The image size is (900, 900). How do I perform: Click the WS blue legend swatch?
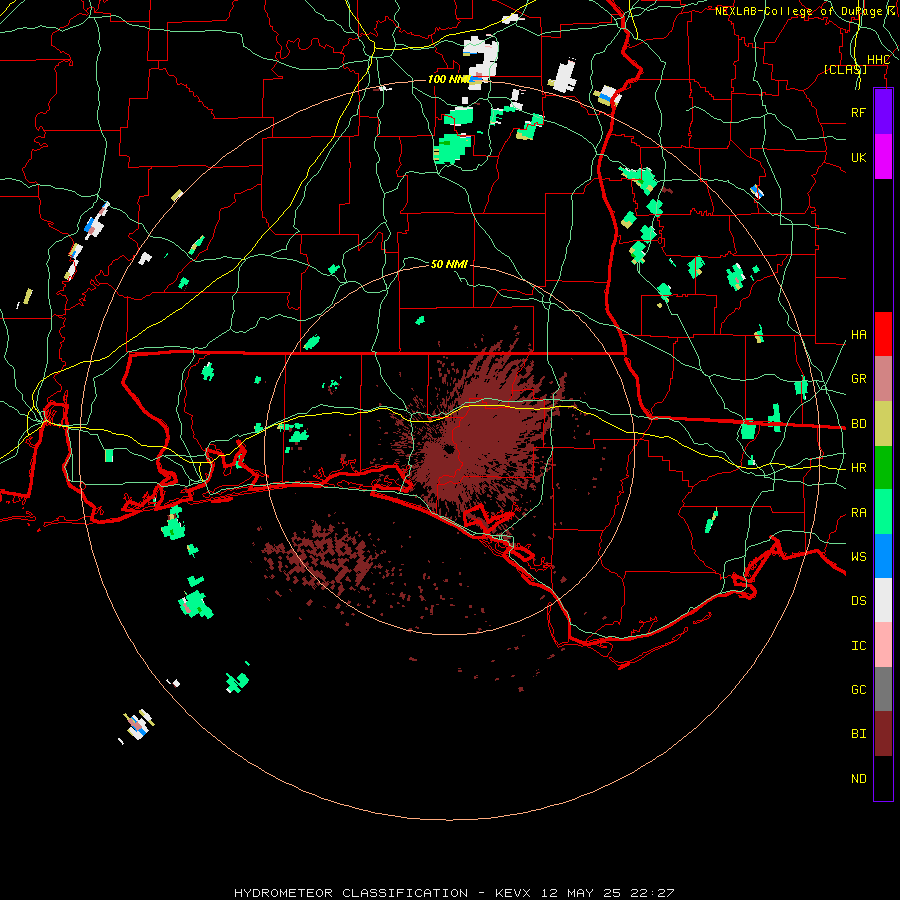click(x=883, y=556)
